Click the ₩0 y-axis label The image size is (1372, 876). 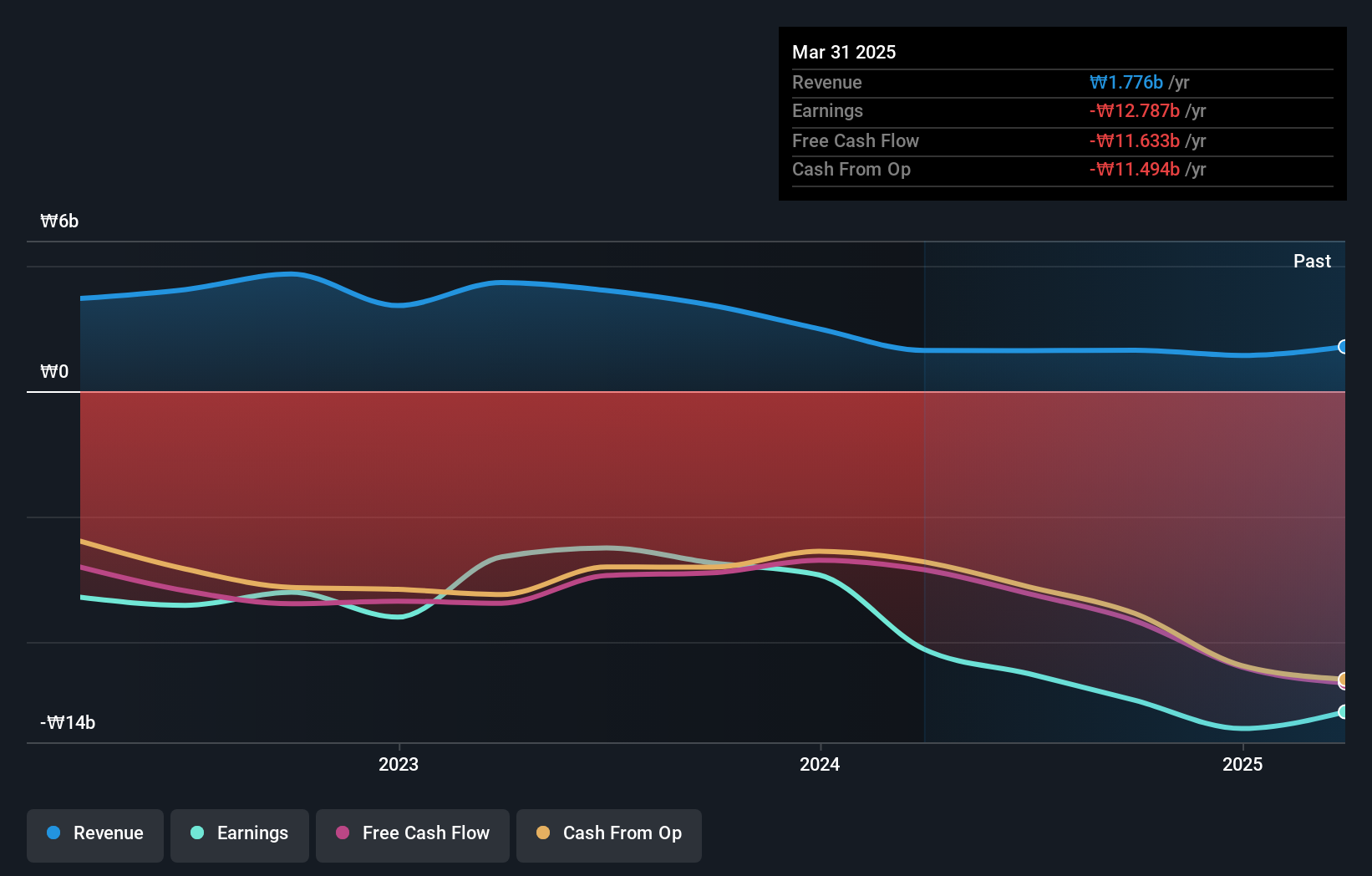[54, 371]
